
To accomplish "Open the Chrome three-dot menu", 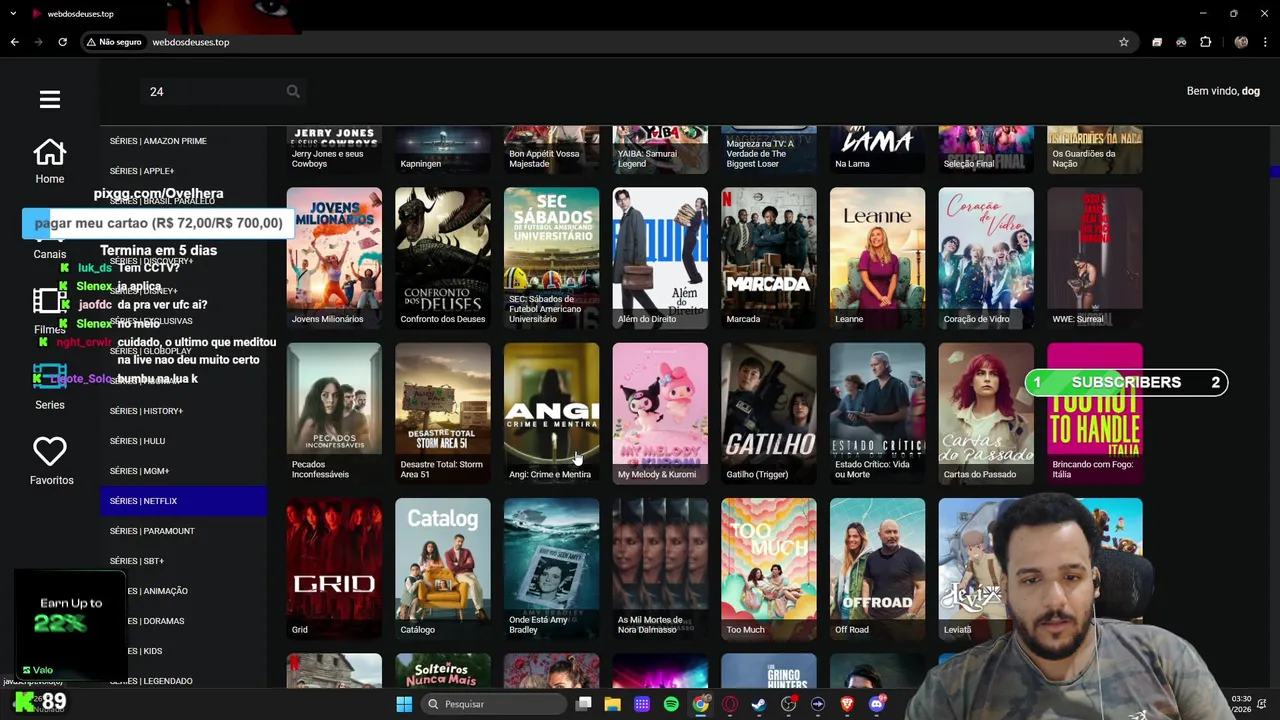I will [x=1266, y=42].
